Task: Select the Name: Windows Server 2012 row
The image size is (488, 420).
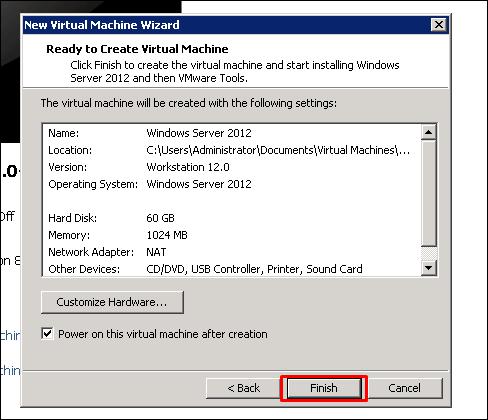Action: pos(231,133)
